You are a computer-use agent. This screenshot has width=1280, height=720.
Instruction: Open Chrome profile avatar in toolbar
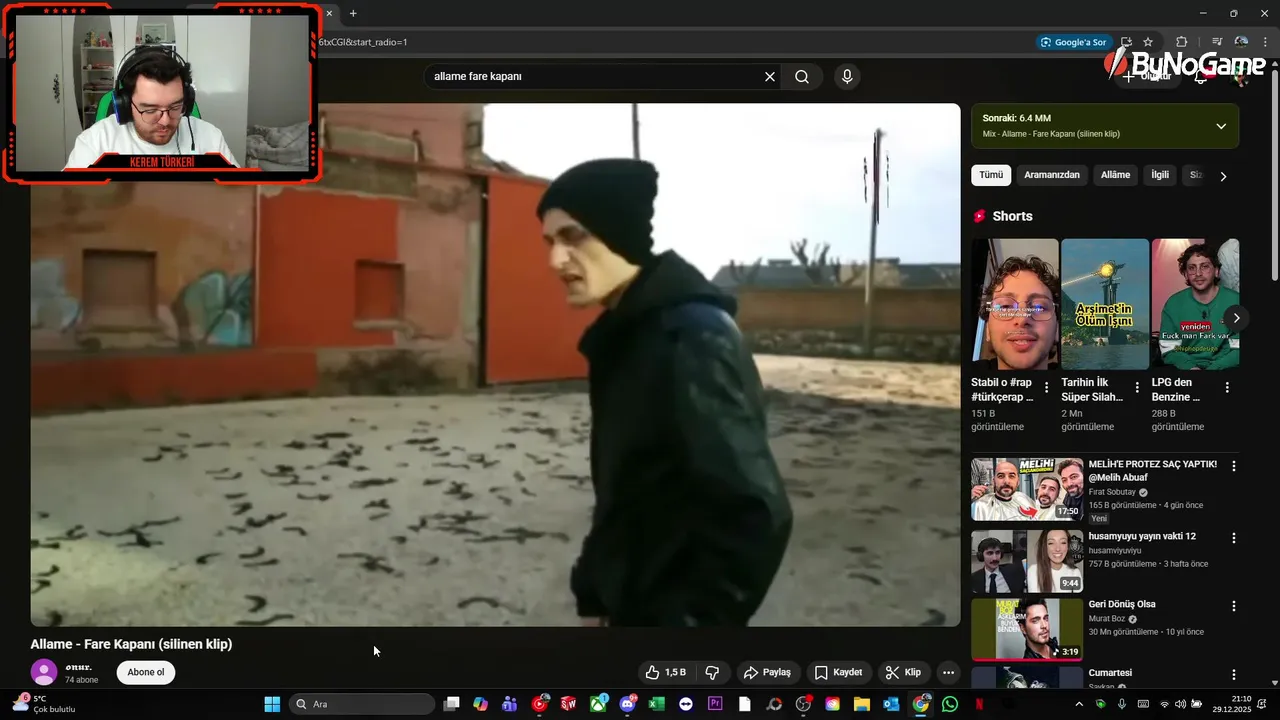(x=1241, y=42)
